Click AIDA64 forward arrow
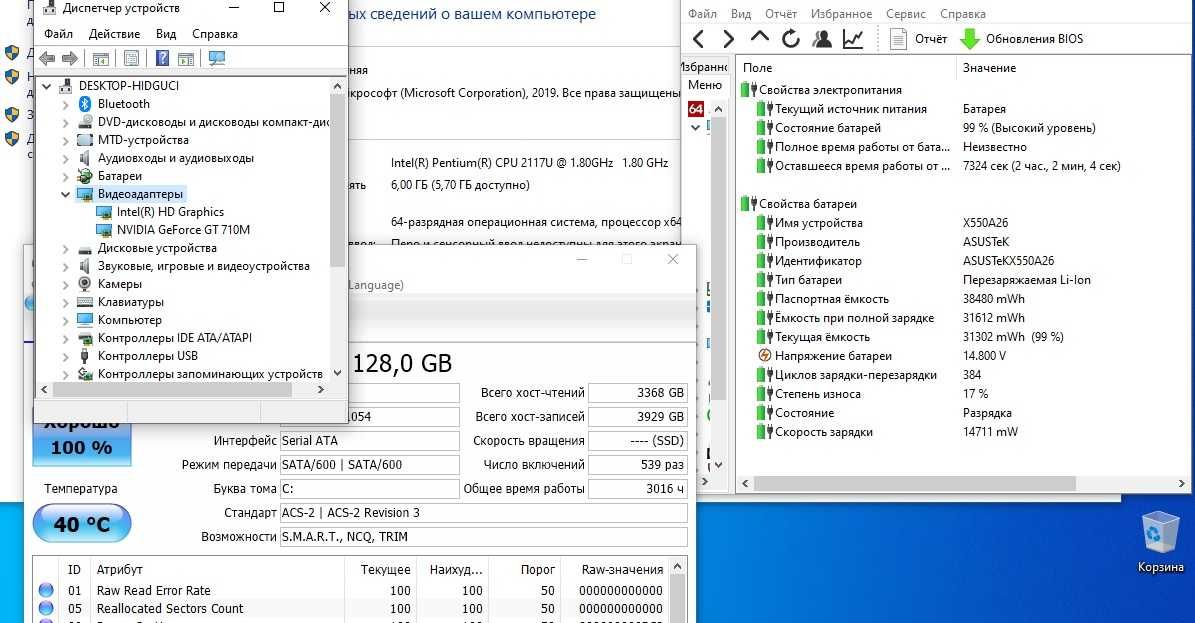Screen dimensions: 1195x623 click(x=729, y=39)
